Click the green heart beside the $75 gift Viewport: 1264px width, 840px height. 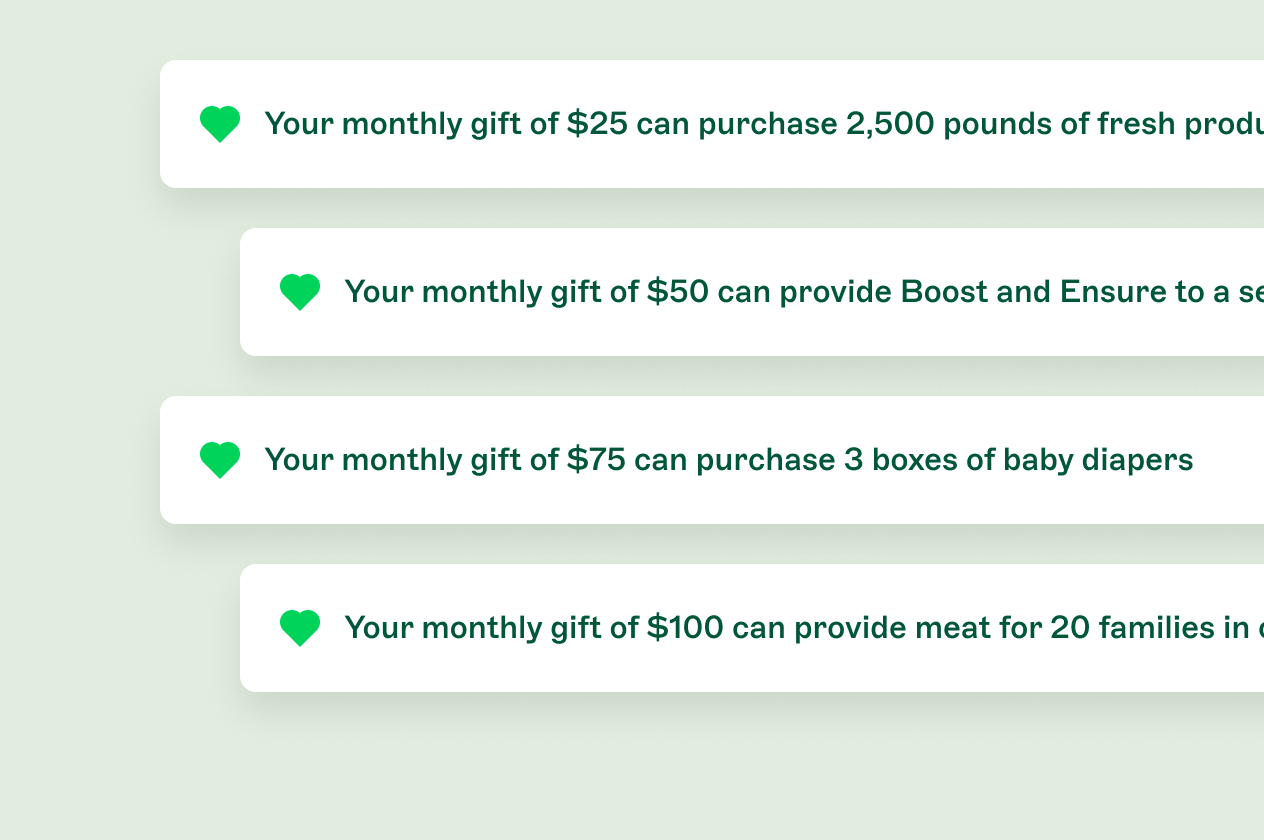(x=220, y=460)
